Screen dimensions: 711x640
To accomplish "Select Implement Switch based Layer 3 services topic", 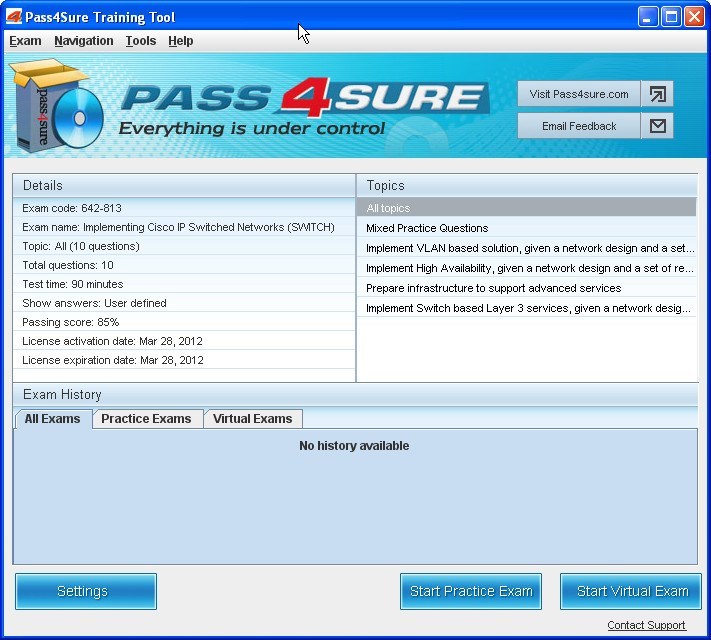I will click(526, 308).
